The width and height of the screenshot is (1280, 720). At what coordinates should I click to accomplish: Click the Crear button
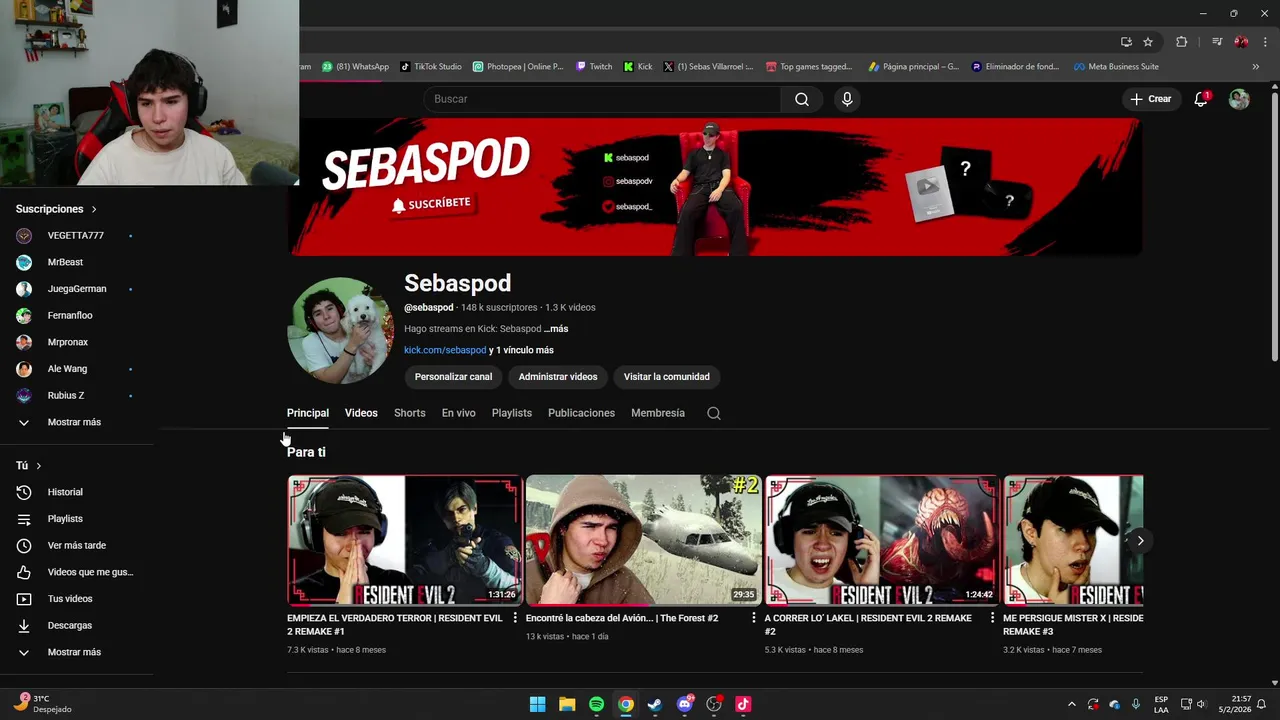tap(1150, 99)
